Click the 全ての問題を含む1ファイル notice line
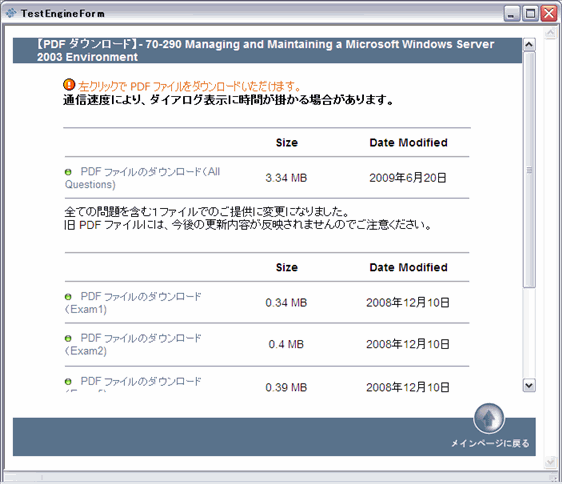Screen dimensions: 562x484 click(x=207, y=212)
